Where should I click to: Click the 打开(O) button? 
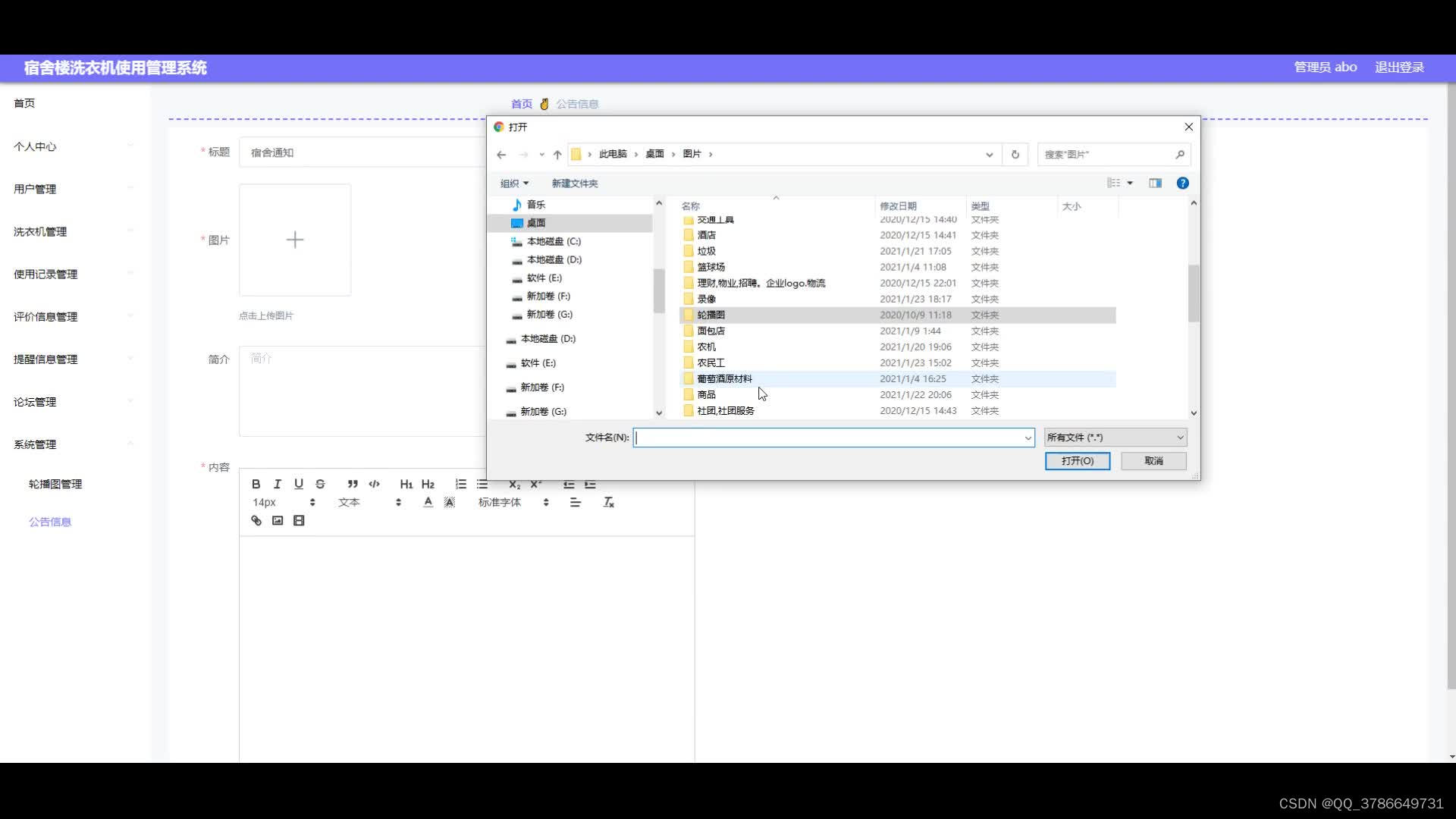click(x=1077, y=461)
